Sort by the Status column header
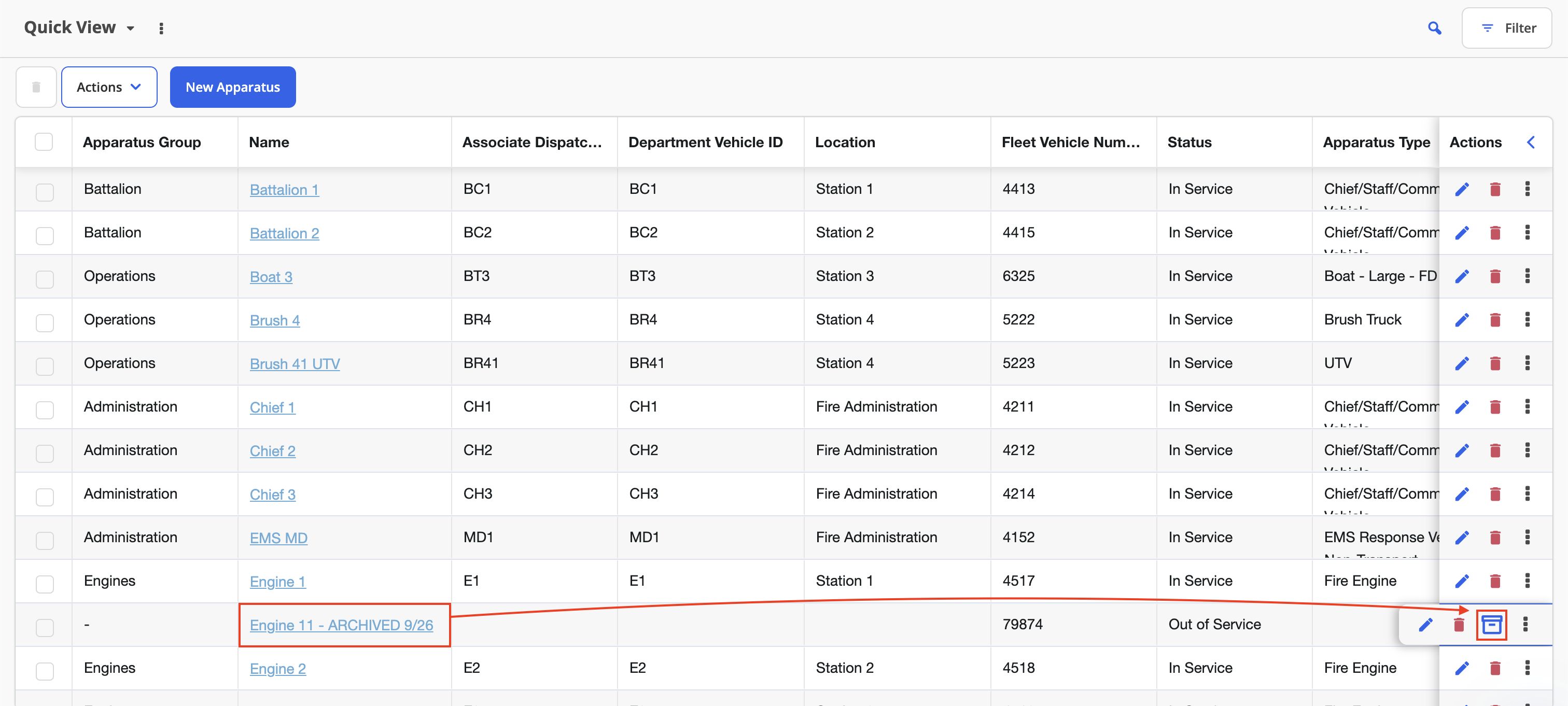 click(x=1189, y=143)
